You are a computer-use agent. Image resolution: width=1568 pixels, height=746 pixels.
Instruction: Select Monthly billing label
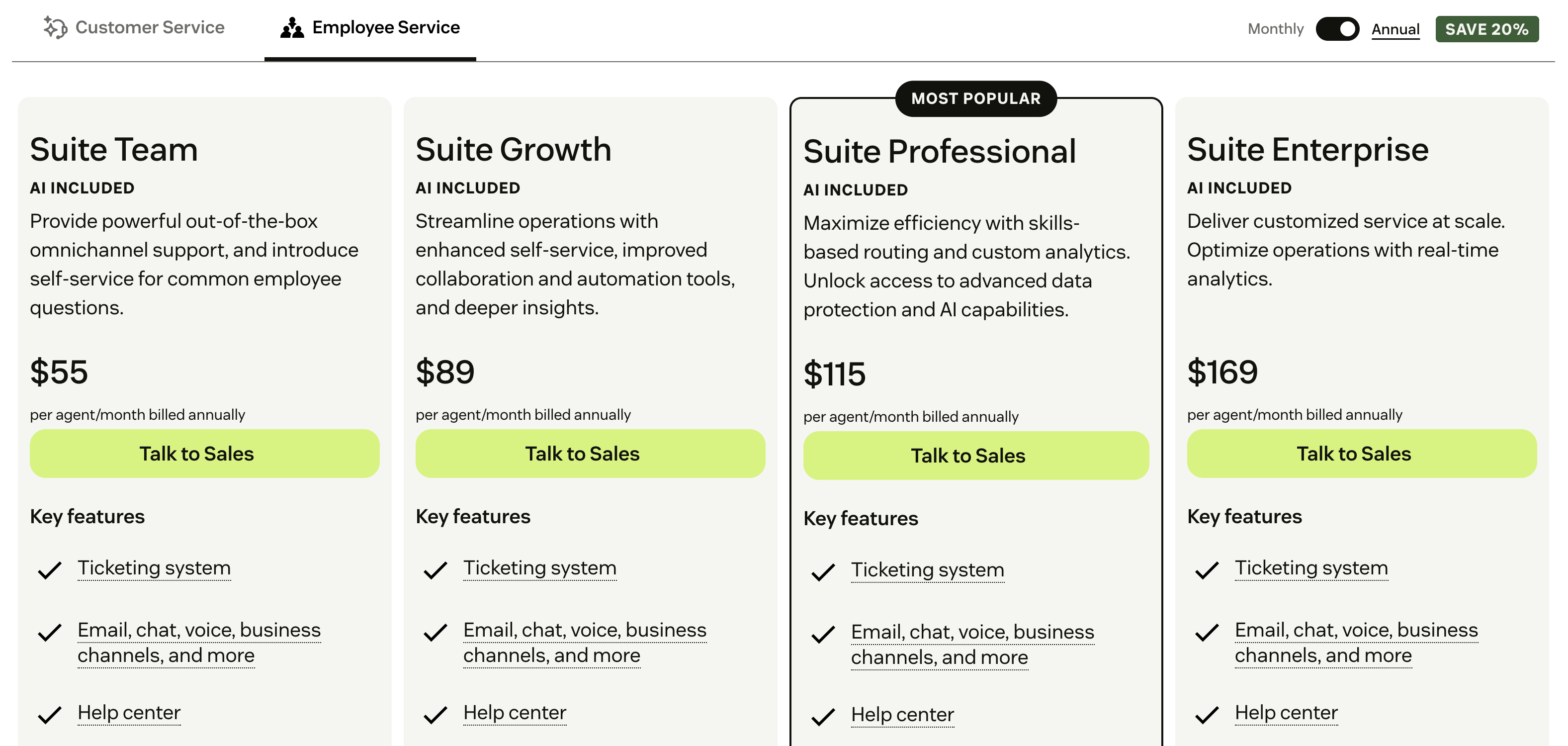click(1275, 29)
